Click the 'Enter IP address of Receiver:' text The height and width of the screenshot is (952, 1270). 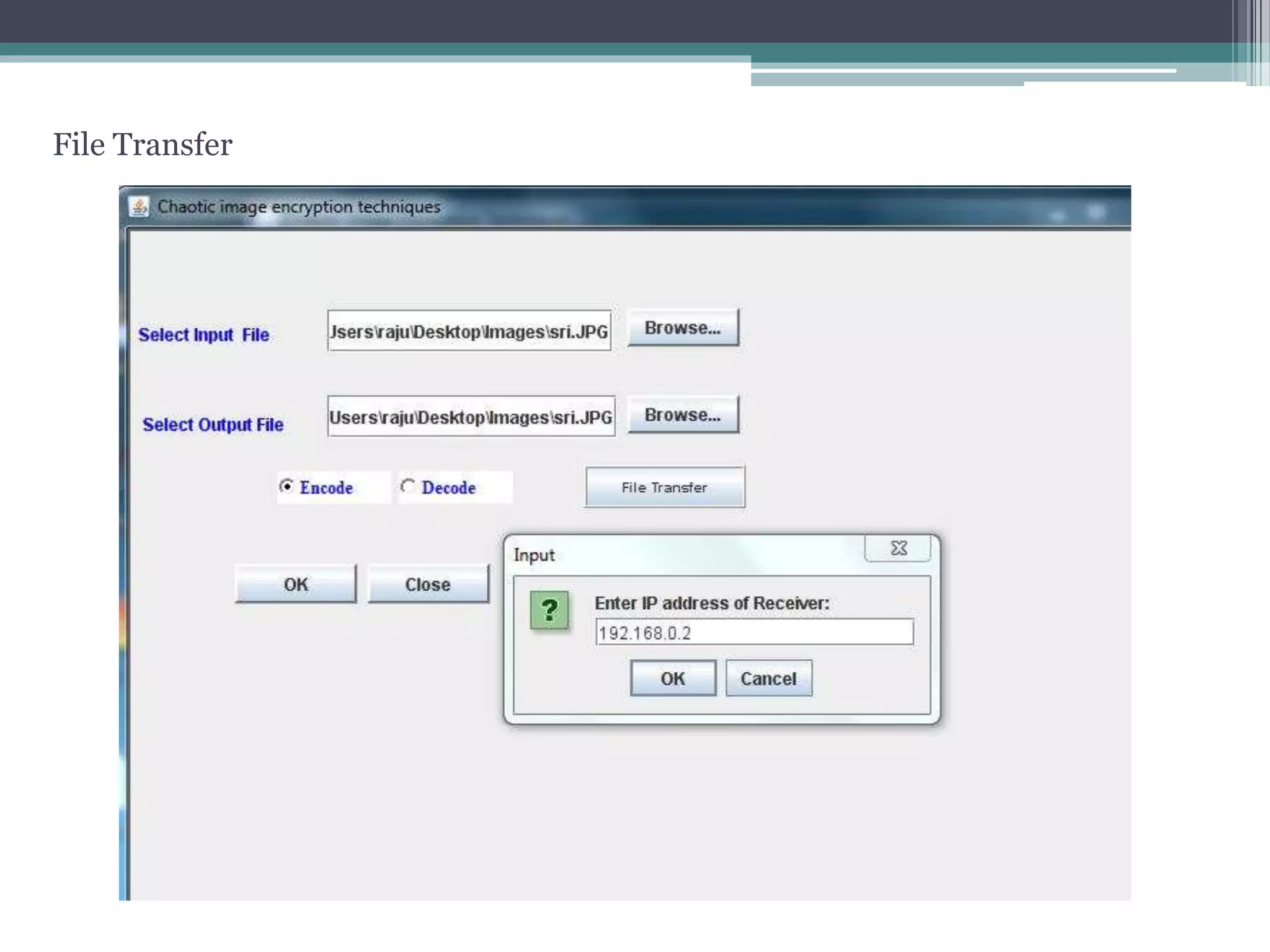tap(712, 603)
